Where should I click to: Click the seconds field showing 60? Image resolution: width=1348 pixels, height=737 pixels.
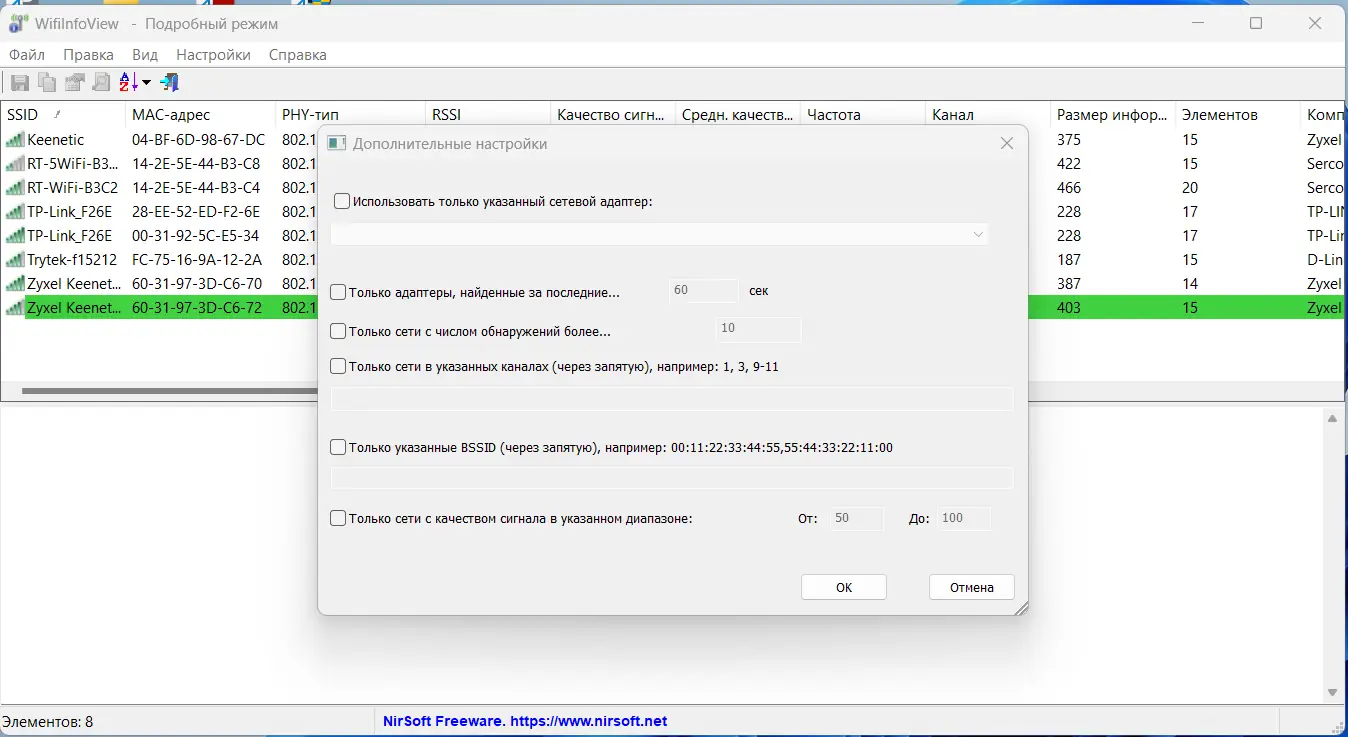(x=703, y=291)
